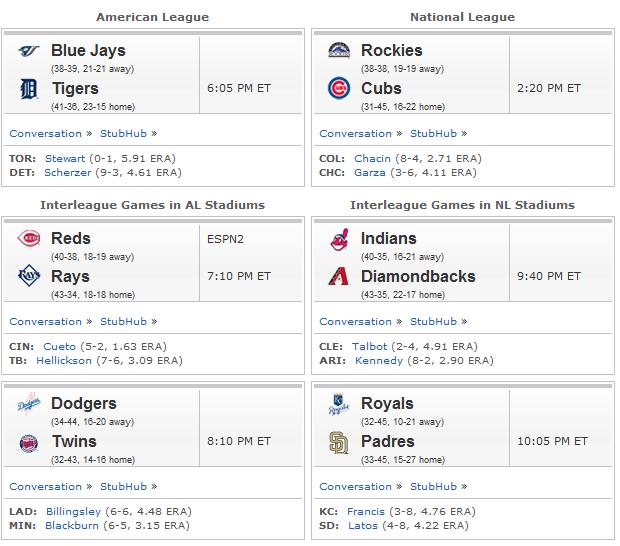The width and height of the screenshot is (620, 546).
Task: Click the Cleveland Indians logo
Action: [340, 239]
